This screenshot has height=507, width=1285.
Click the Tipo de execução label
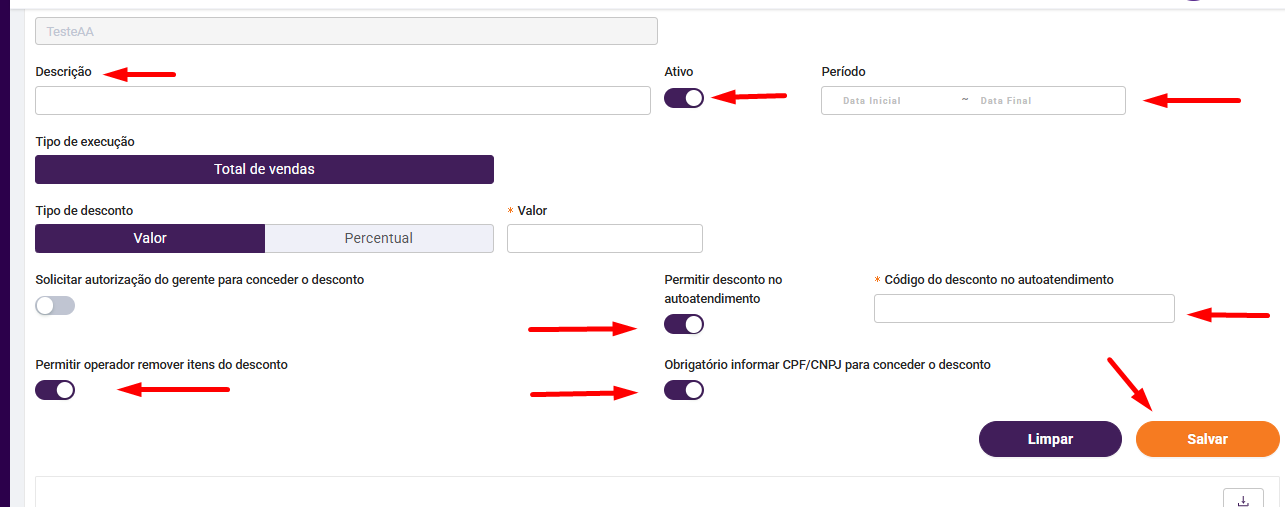pyautogui.click(x=85, y=142)
